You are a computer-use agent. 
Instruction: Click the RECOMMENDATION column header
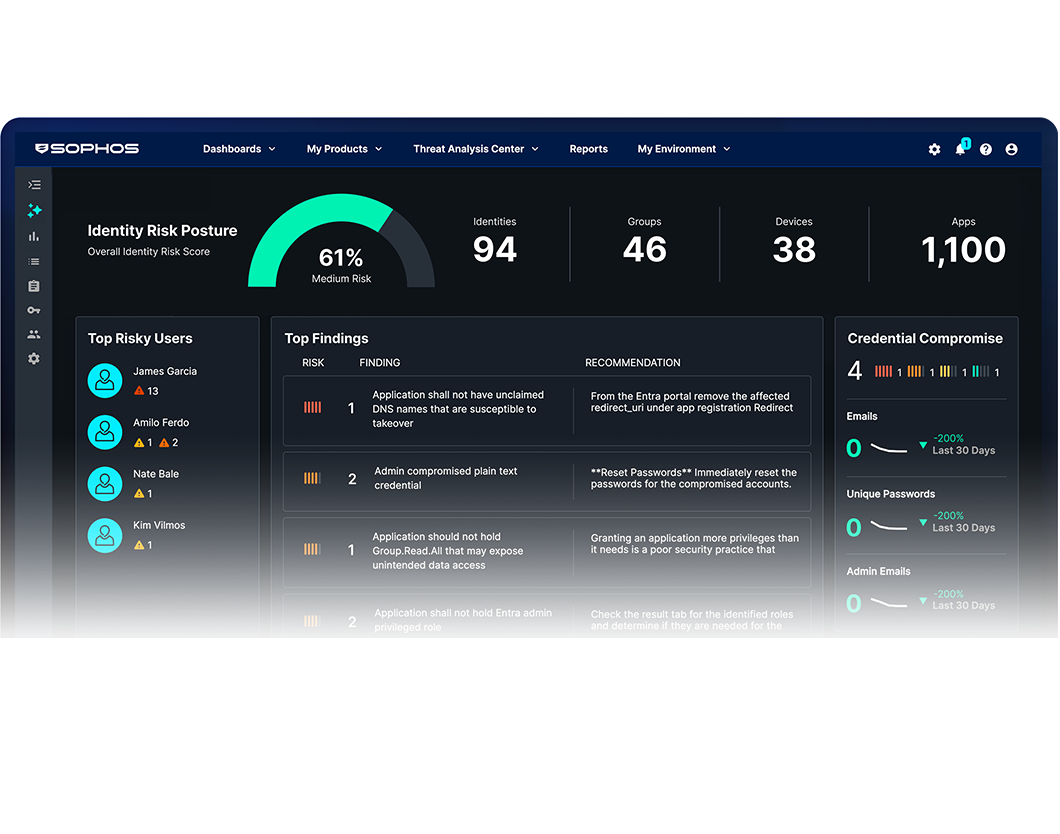click(x=633, y=363)
